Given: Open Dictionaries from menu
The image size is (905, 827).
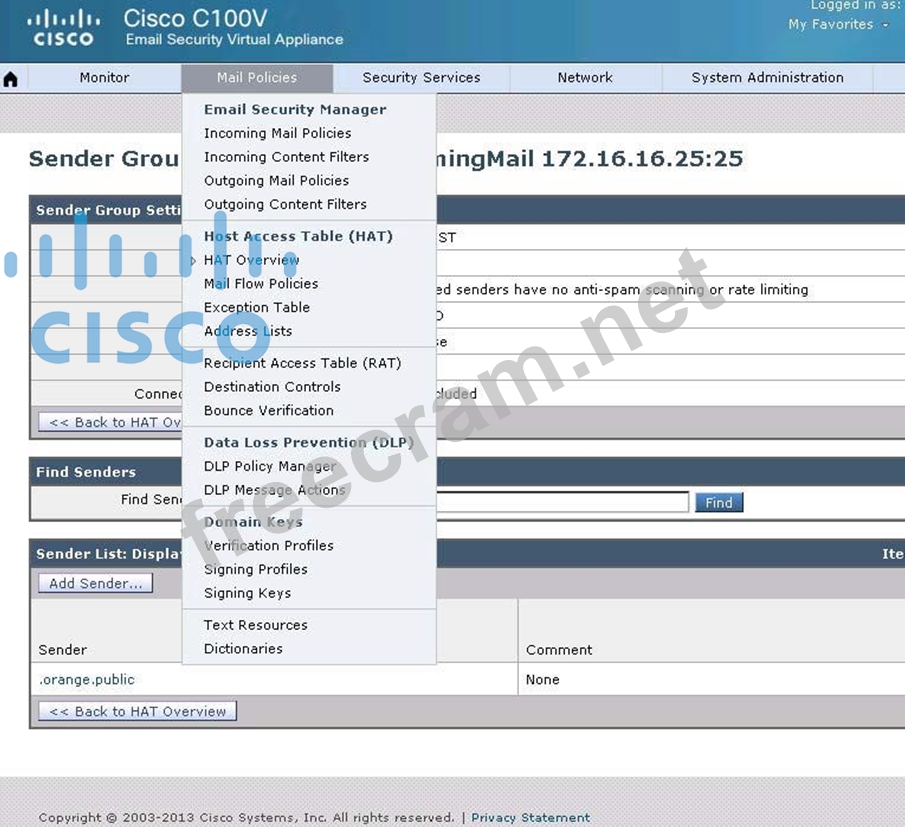Looking at the screenshot, I should click(243, 649).
